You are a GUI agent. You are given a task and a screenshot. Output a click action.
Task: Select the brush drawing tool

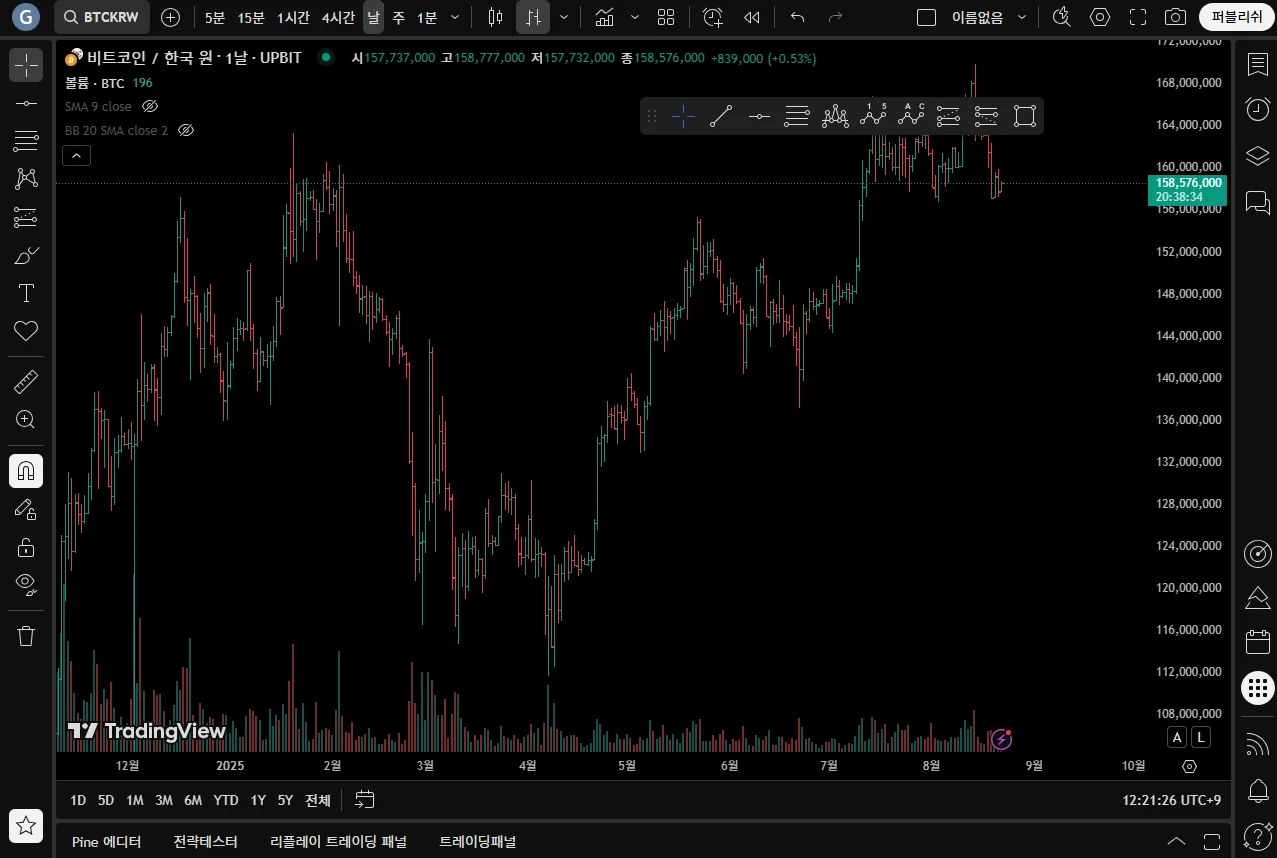(26, 255)
